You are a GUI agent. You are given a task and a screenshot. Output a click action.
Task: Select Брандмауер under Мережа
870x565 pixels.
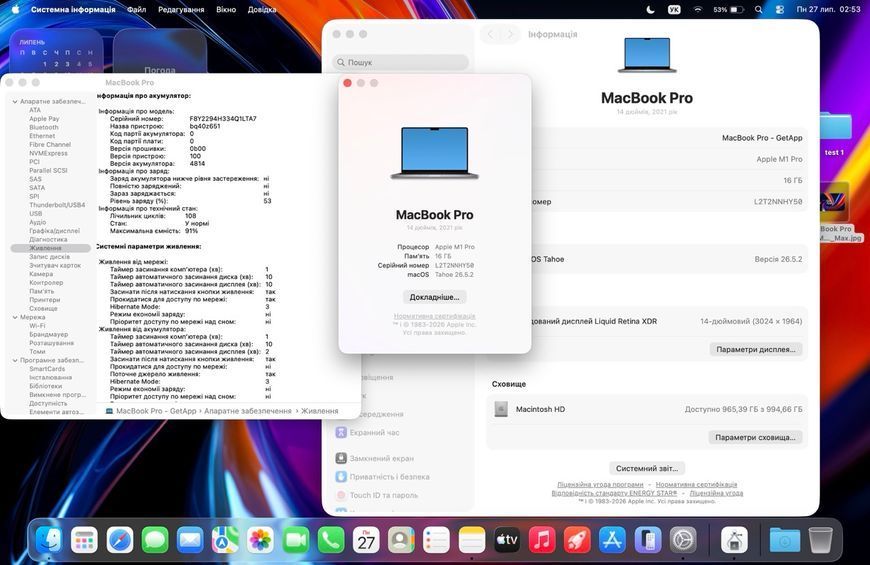pos(49,335)
